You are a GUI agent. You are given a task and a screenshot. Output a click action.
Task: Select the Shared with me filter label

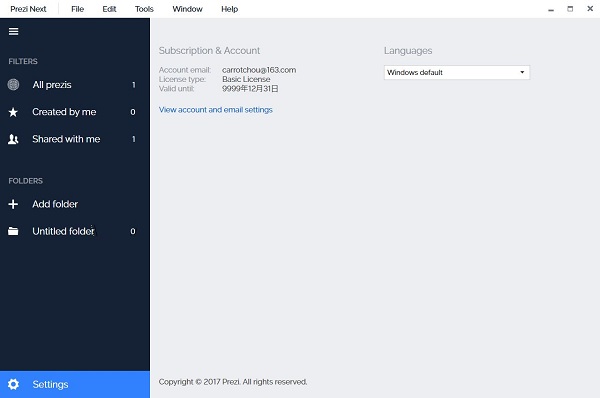(x=66, y=139)
